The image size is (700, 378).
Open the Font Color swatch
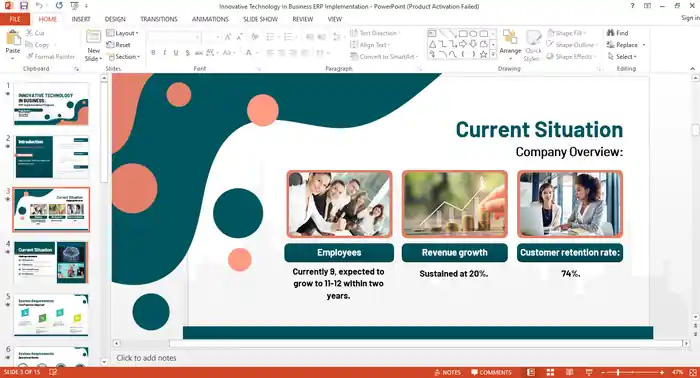point(249,53)
